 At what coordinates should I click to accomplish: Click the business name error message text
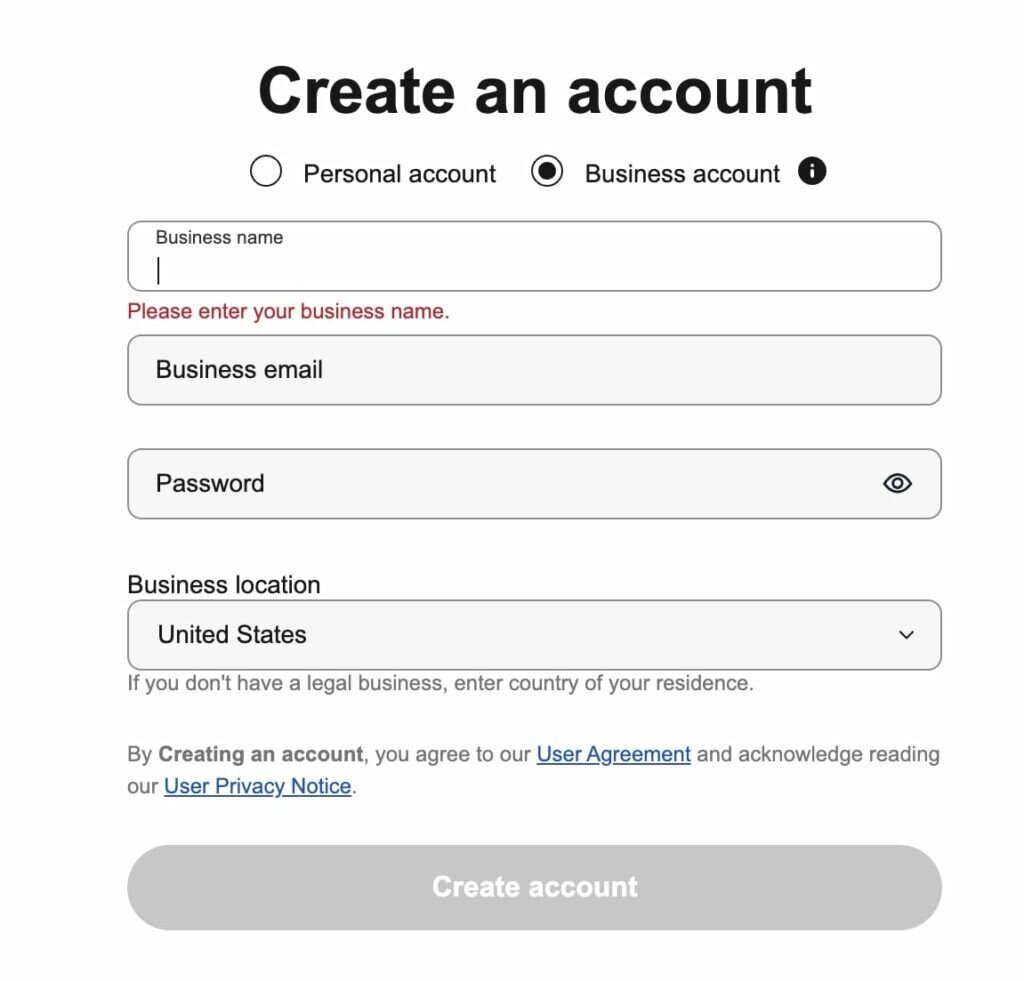287,311
